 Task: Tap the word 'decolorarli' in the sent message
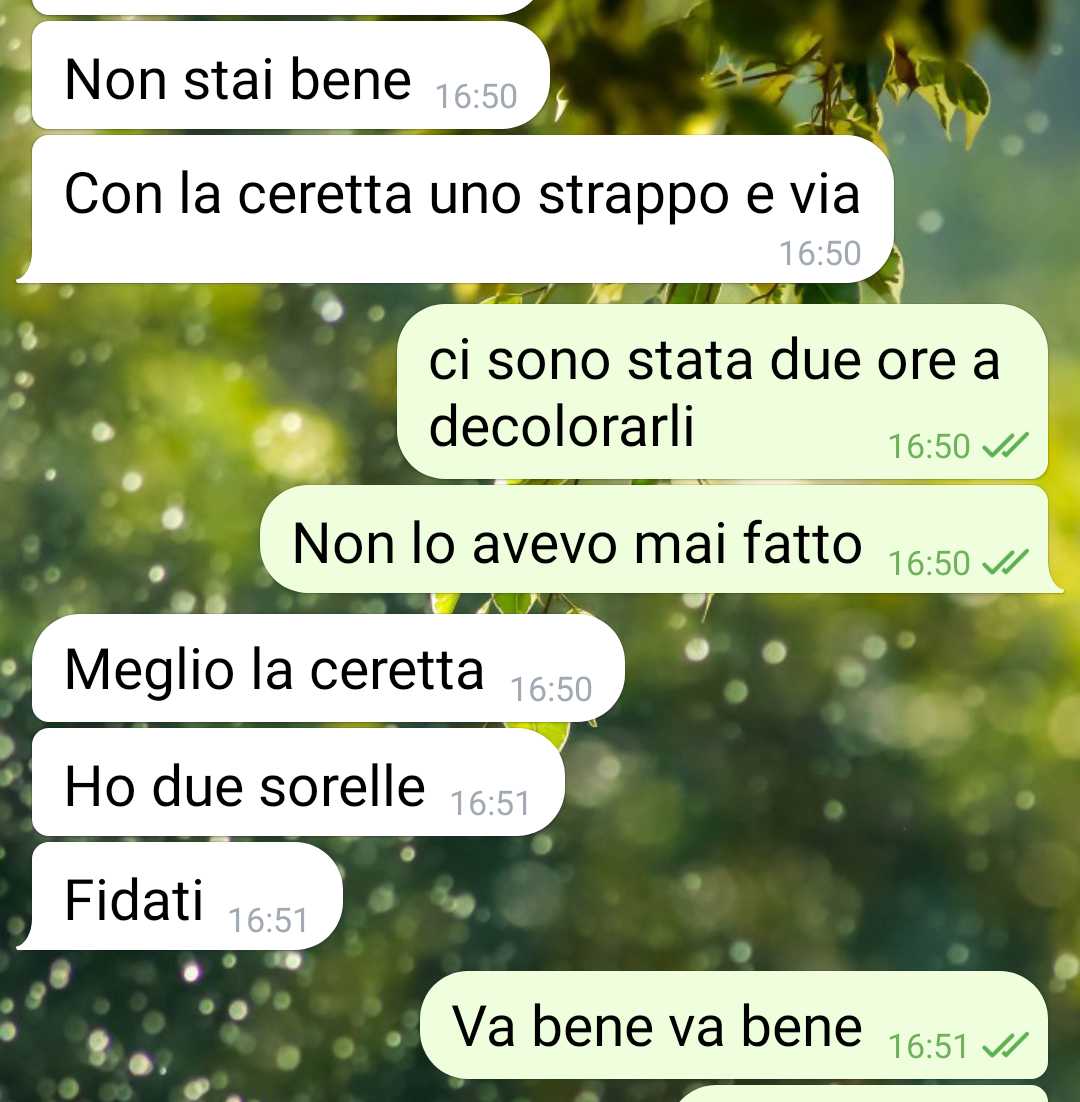click(561, 426)
